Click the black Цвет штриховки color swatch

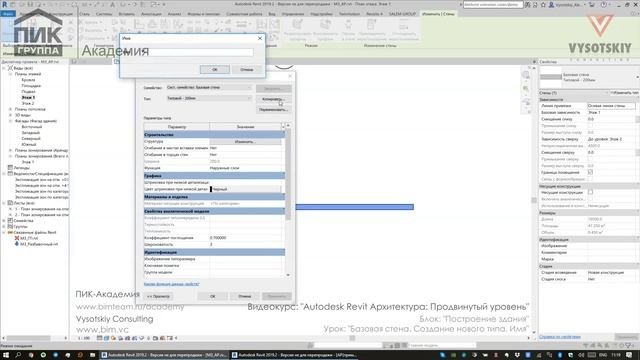pyautogui.click(x=211, y=189)
